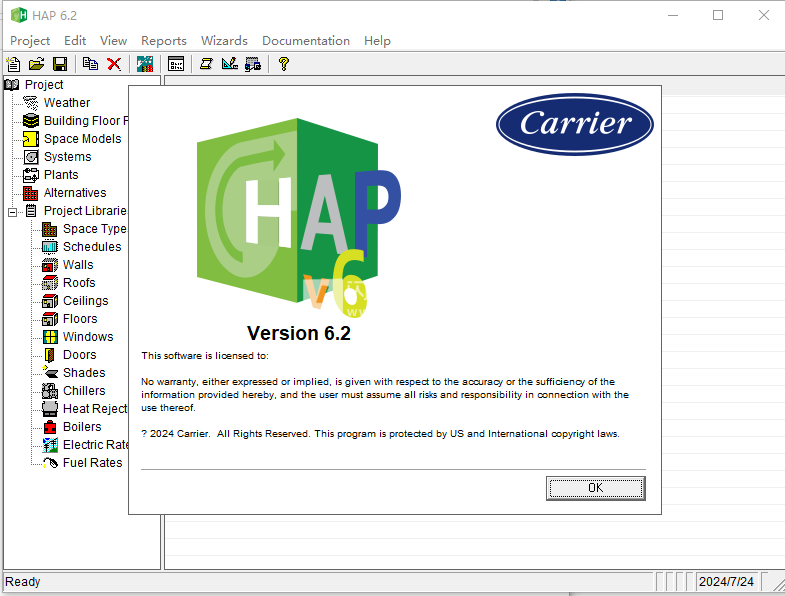Click the Duplicate (copy pages) toolbar icon
Viewport: 785px width, 596px height.
(x=90, y=64)
